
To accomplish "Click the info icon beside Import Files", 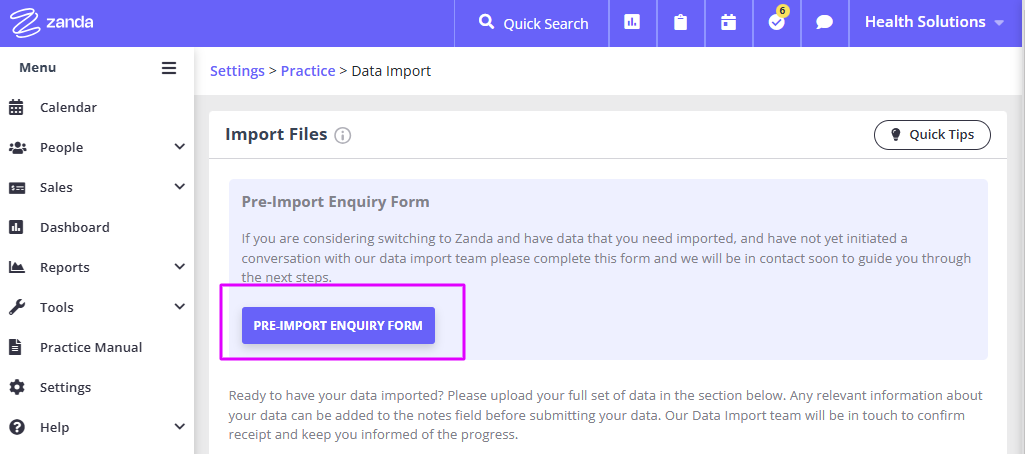I will click(x=343, y=135).
